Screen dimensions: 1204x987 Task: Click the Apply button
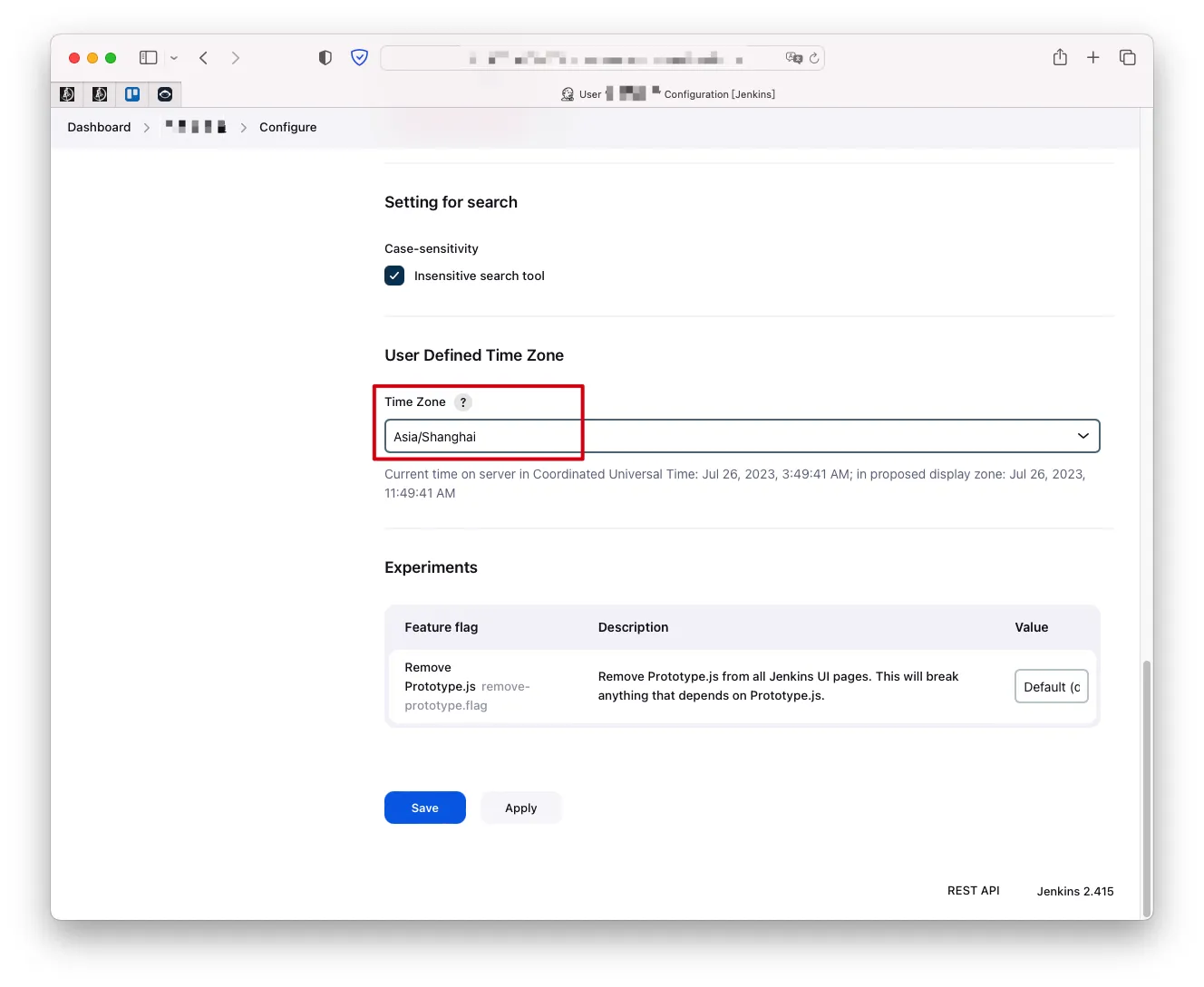tap(521, 808)
